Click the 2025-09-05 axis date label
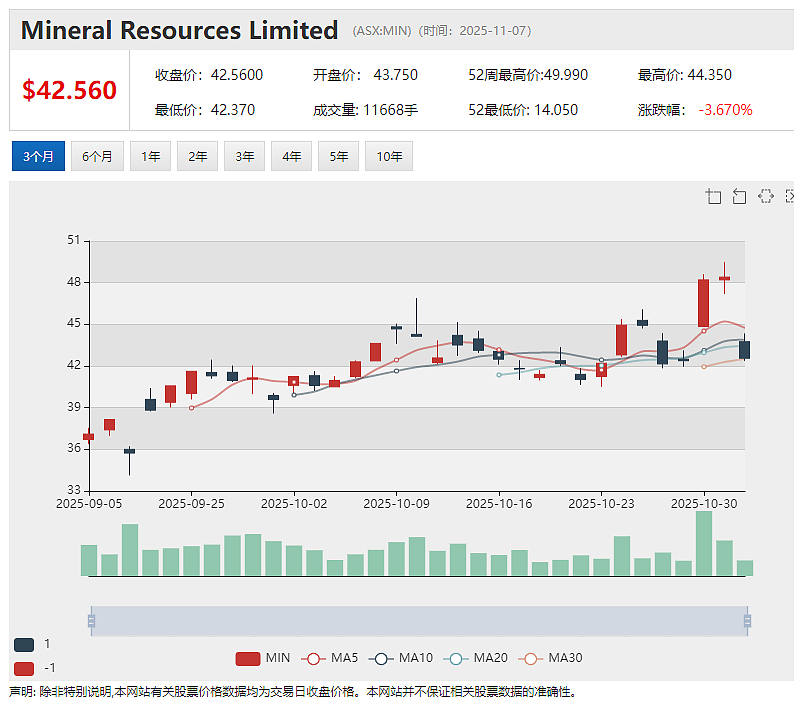 89,504
